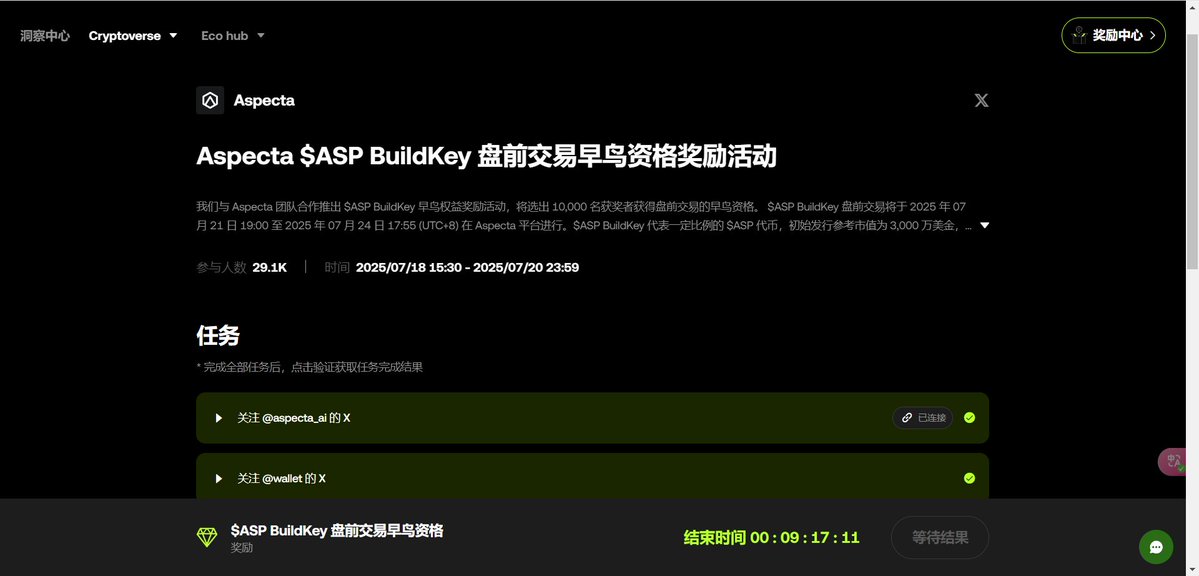Click the 结束时间 countdown timer

coord(771,538)
